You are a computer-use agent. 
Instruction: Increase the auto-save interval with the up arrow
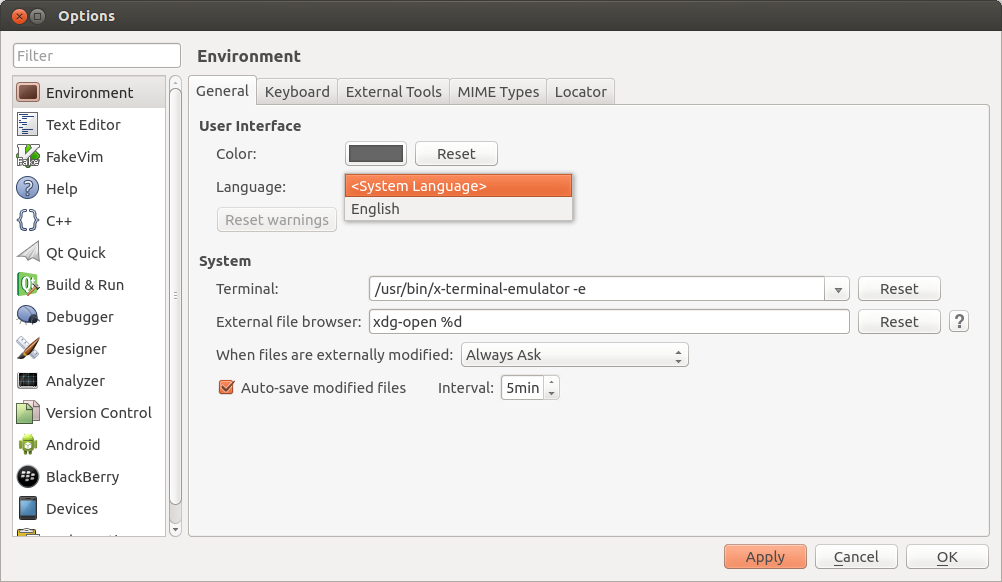point(552,382)
